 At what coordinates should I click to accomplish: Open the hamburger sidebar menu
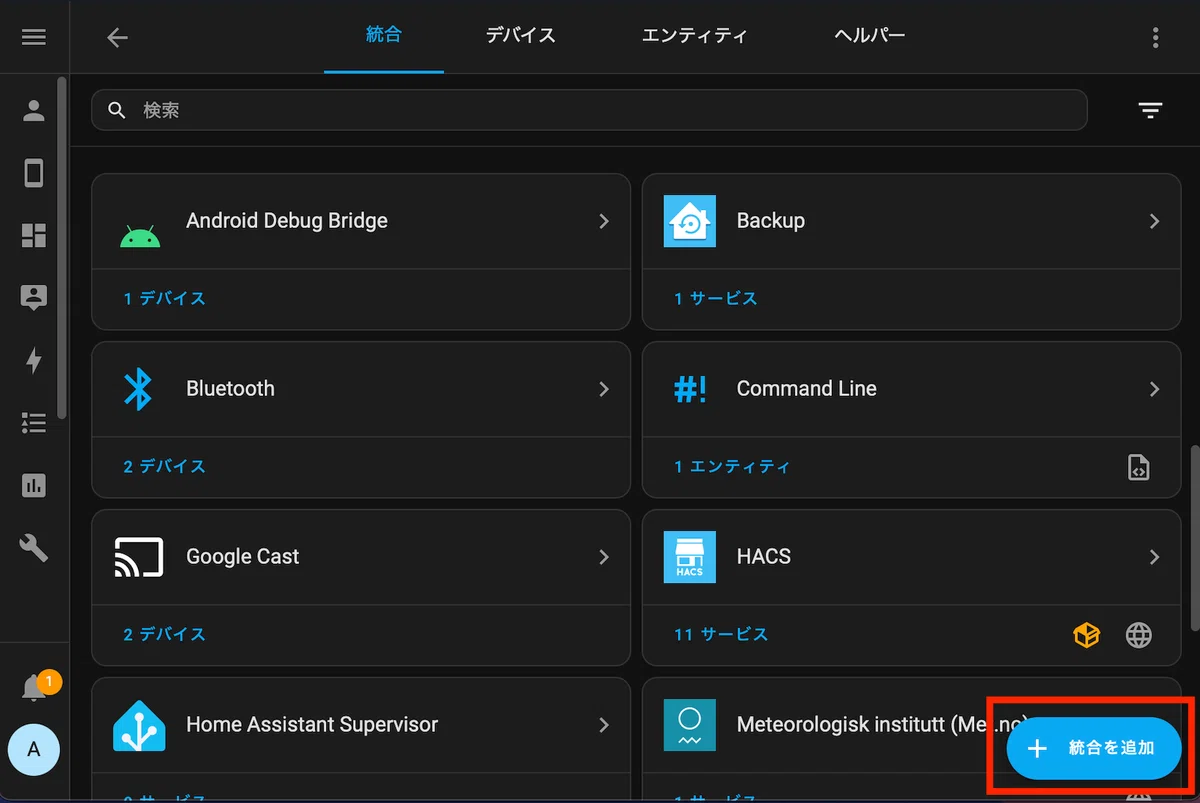point(34,37)
